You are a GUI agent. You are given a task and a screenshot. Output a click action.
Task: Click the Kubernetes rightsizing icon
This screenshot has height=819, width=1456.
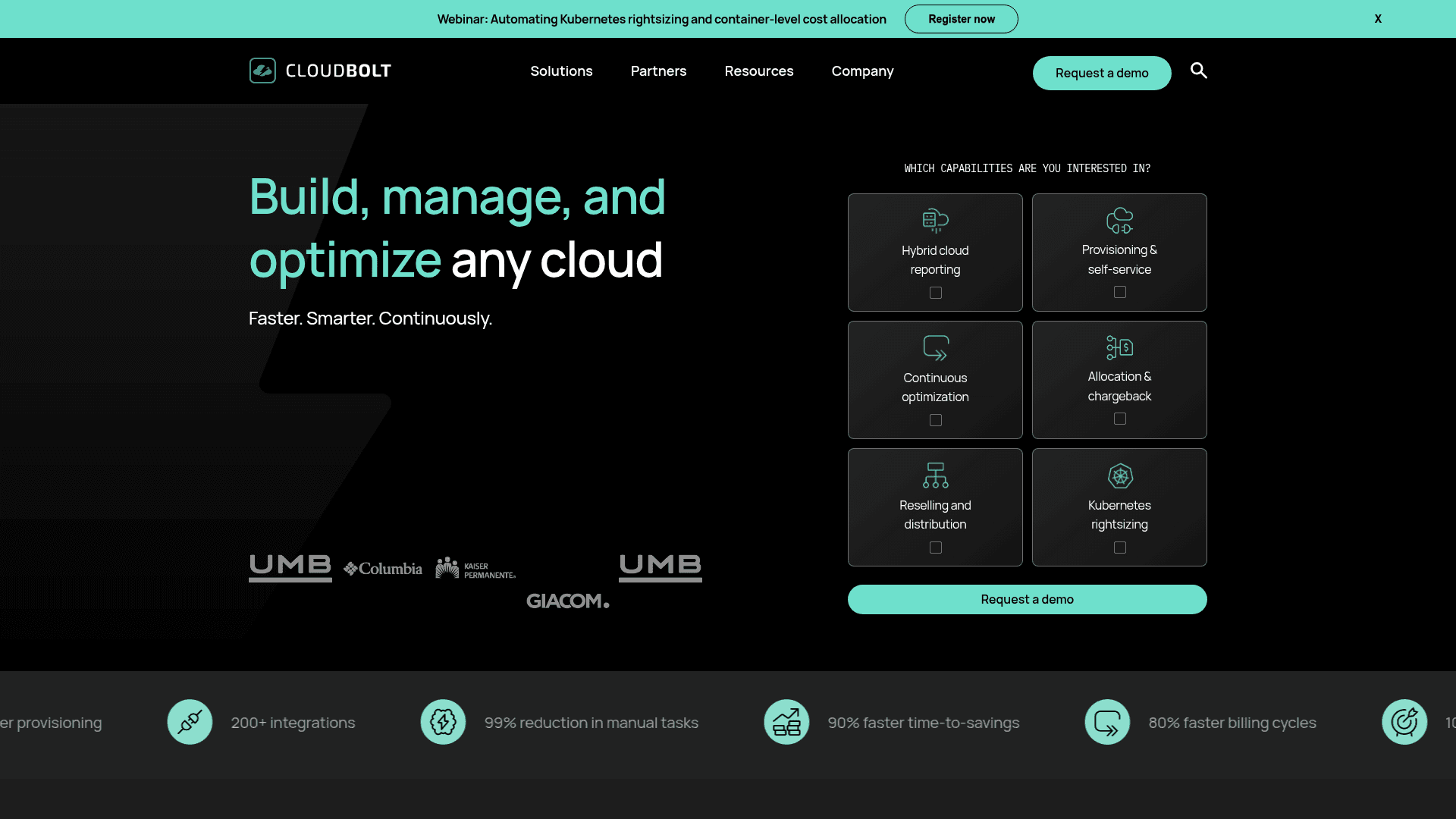click(x=1119, y=475)
